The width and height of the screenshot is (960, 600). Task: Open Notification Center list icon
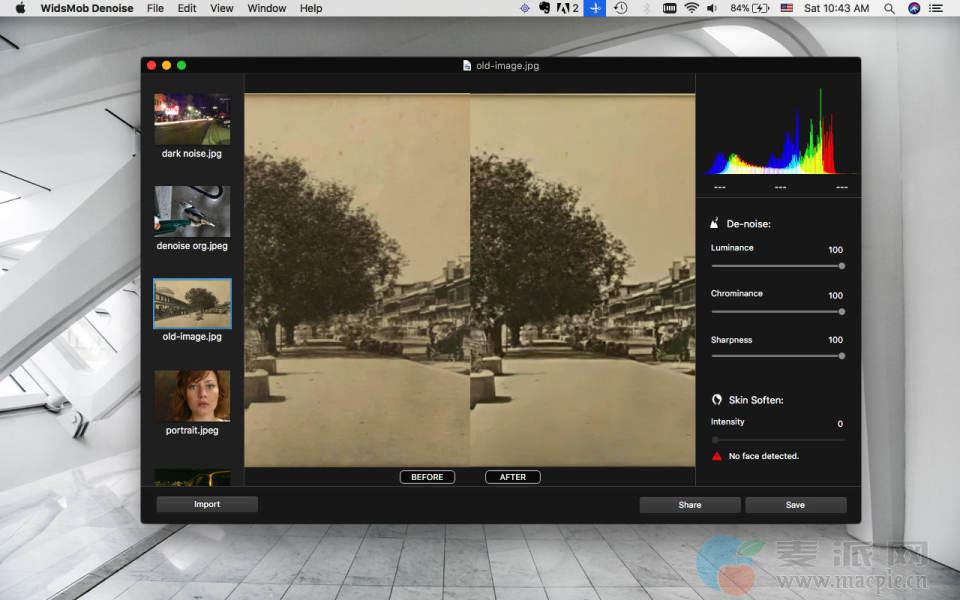point(937,8)
